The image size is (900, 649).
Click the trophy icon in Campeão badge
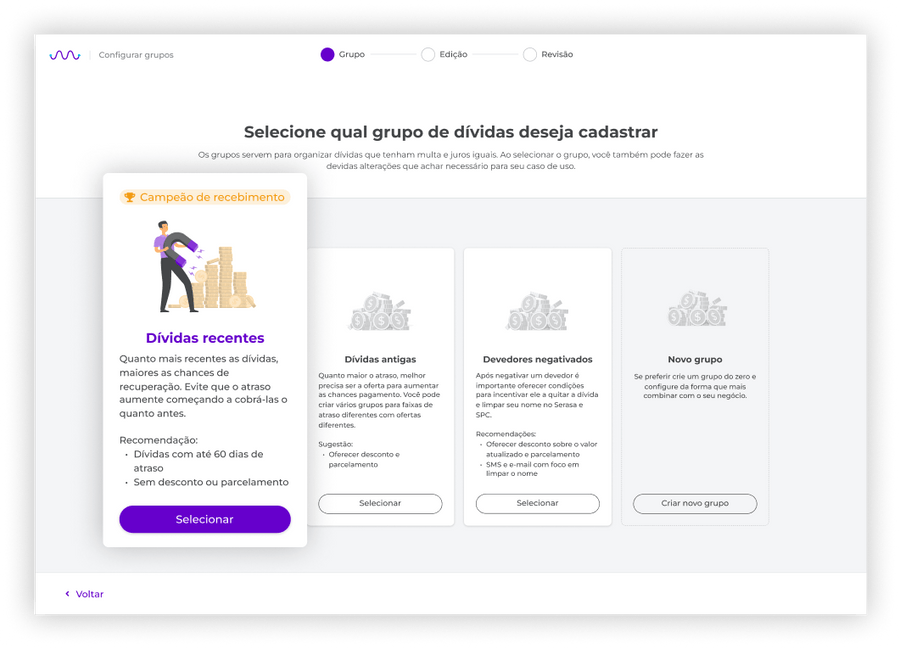click(x=130, y=197)
